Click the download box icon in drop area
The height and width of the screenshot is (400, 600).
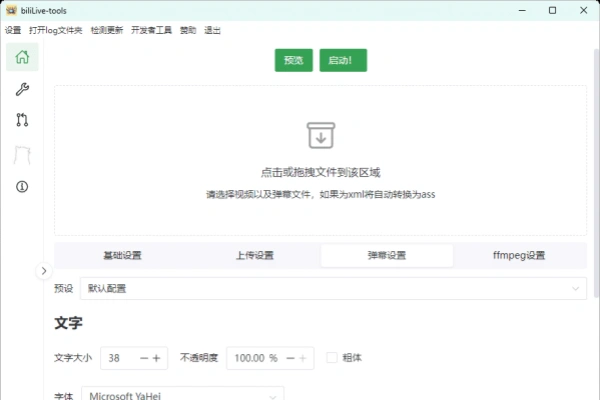pos(320,136)
